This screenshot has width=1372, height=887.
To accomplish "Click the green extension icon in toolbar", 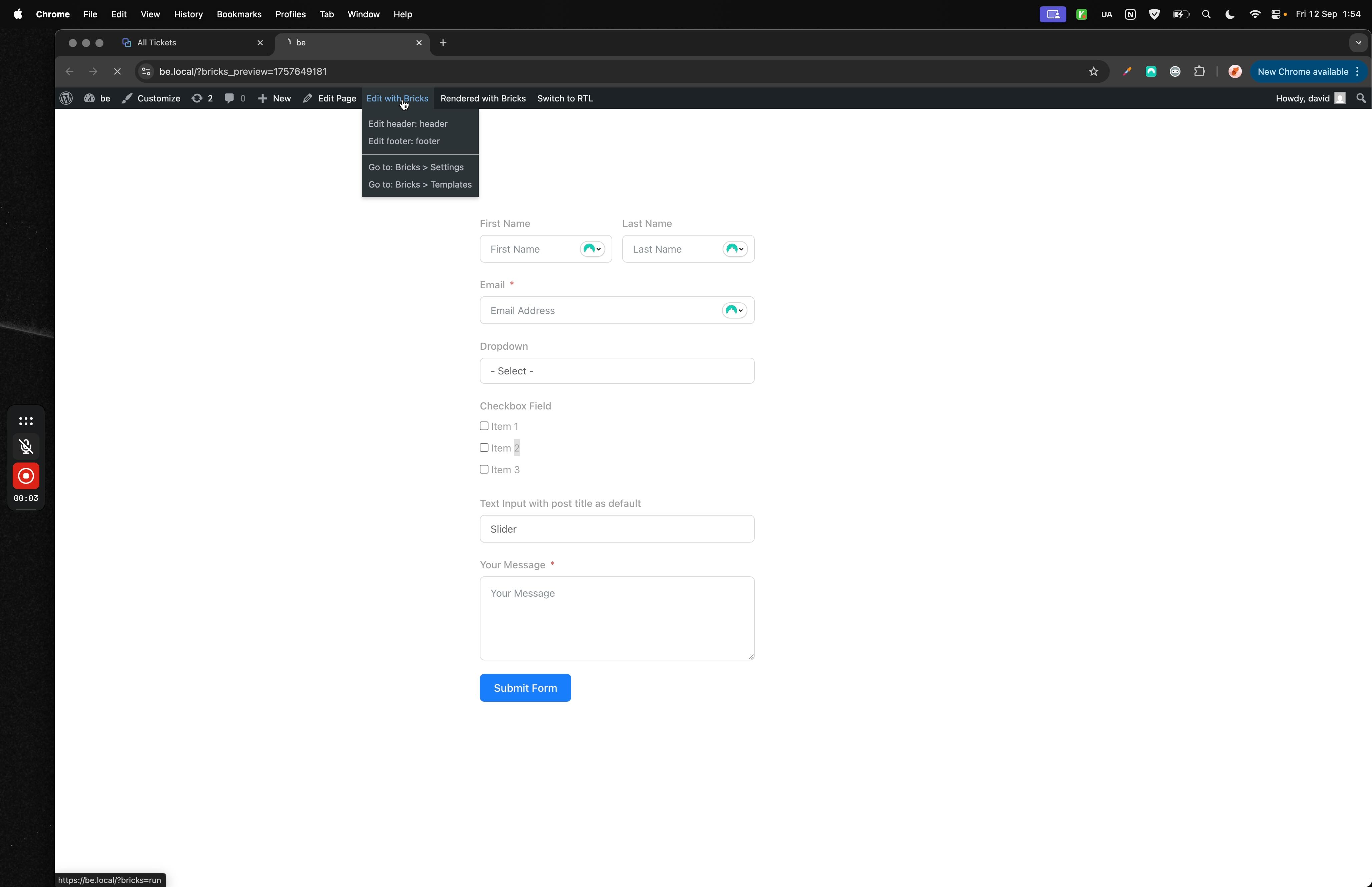I will pos(1151,71).
